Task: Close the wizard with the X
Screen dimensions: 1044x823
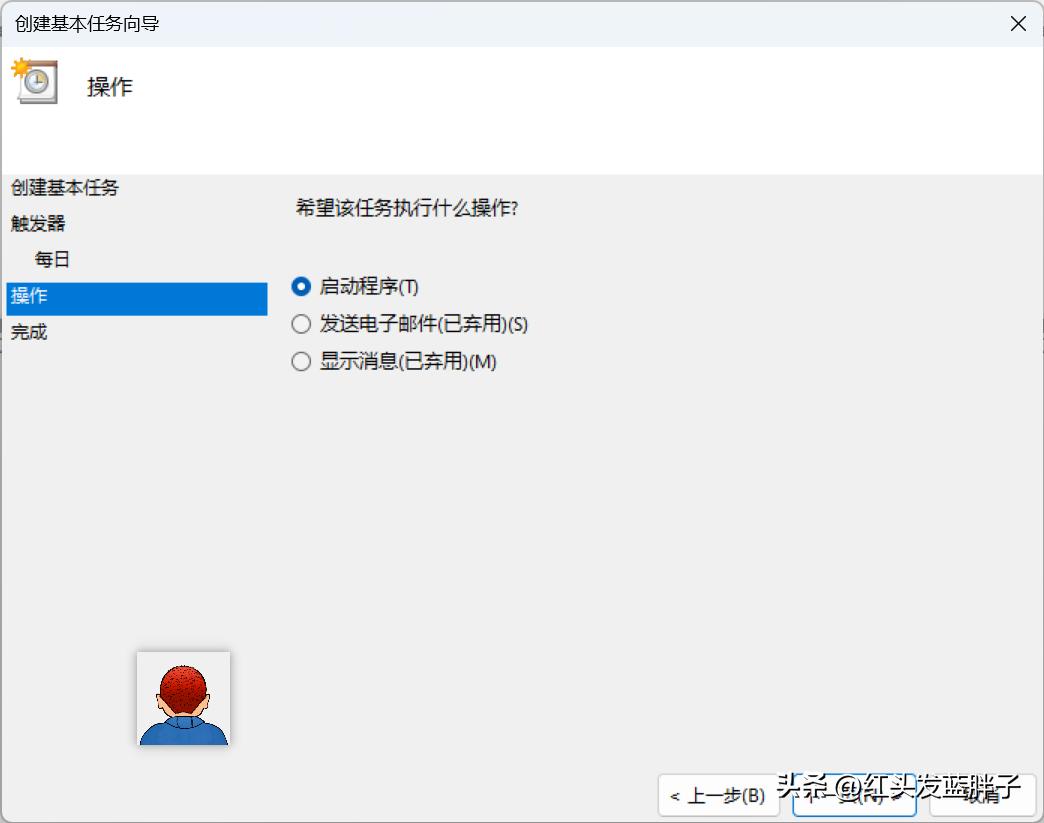Action: tap(1018, 23)
